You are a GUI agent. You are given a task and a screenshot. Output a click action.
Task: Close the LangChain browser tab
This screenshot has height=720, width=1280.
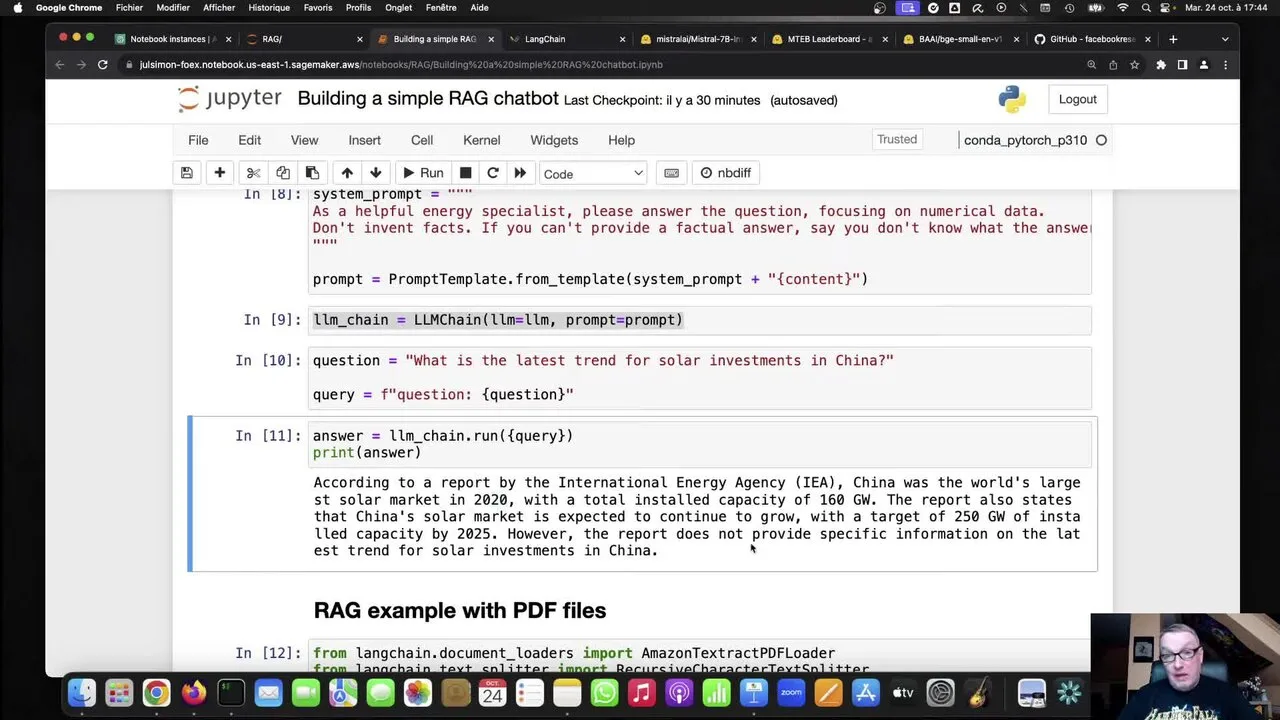pos(622,39)
